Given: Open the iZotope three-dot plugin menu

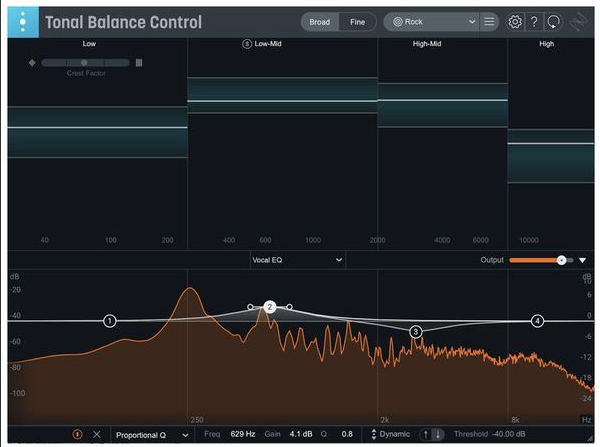Looking at the screenshot, I should click(23, 22).
